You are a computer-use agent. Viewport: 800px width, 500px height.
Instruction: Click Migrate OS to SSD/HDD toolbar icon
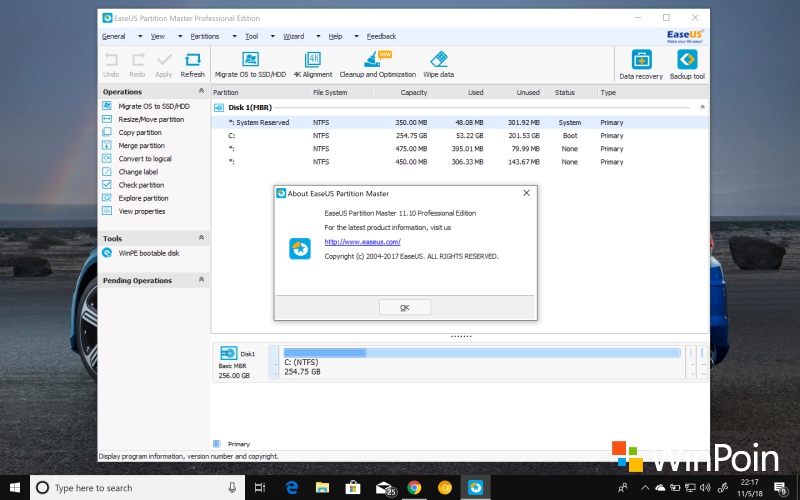tap(250, 62)
